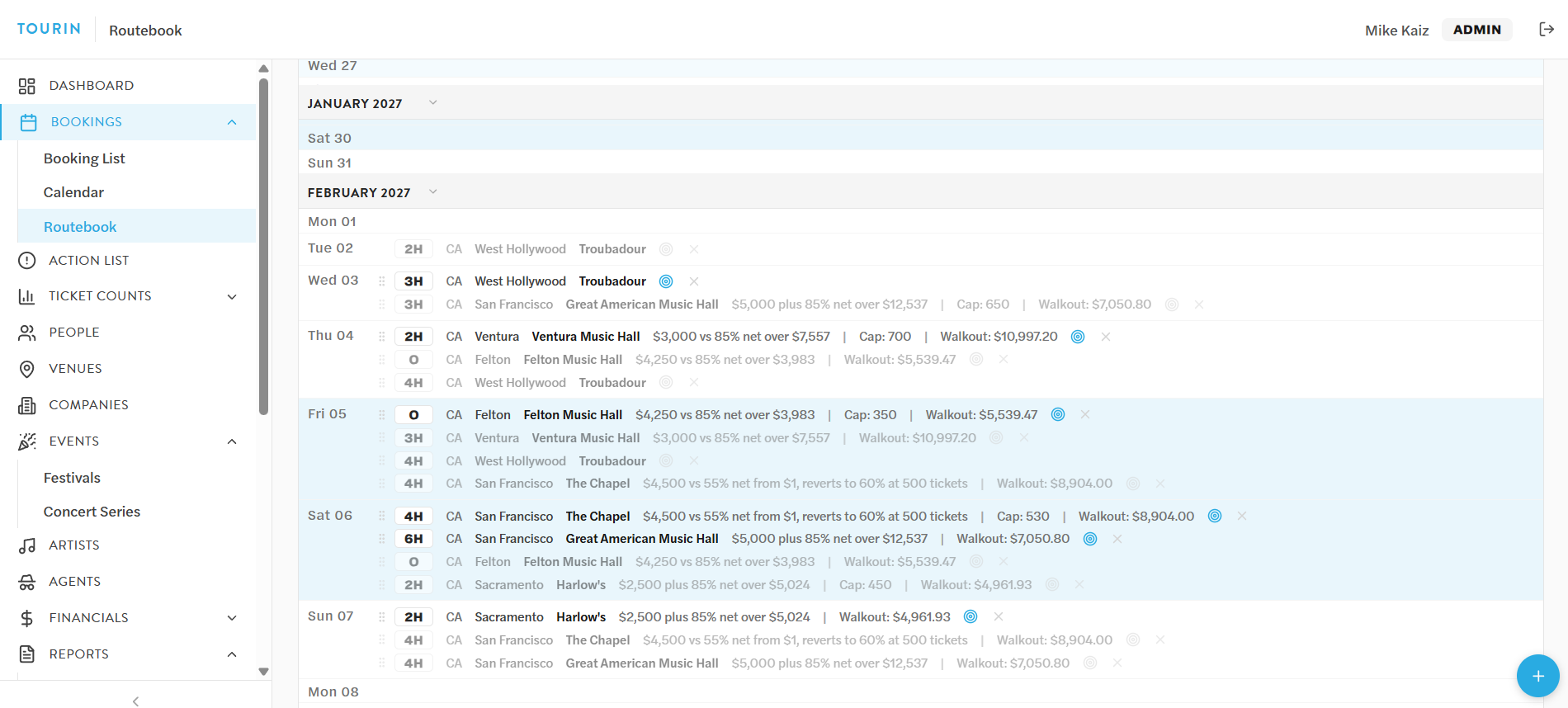Viewport: 1568px width, 708px height.
Task: Toggle target on Sun 07 Harlow's row
Action: tap(971, 616)
